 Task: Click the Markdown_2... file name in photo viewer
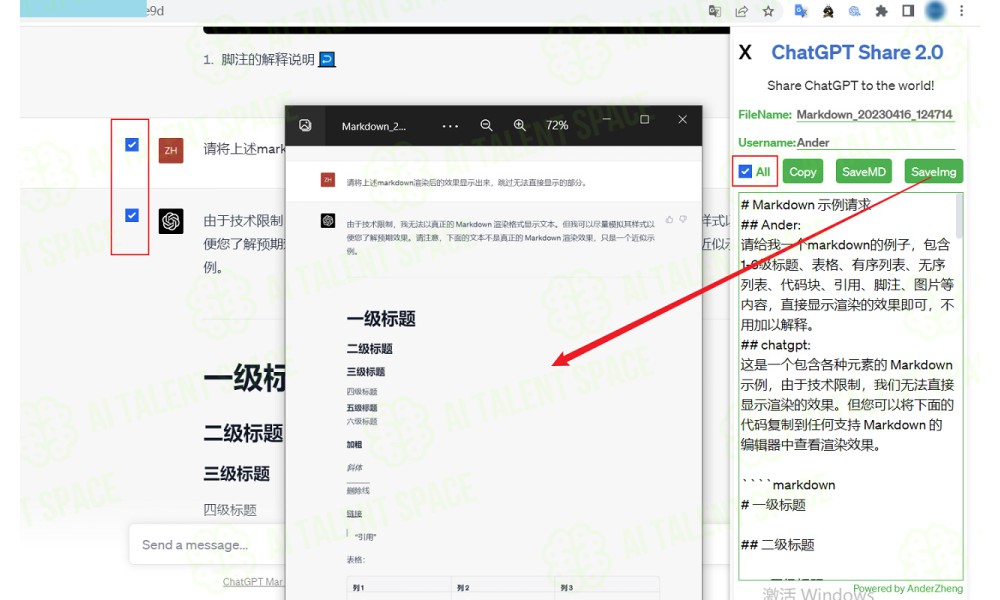click(x=374, y=126)
